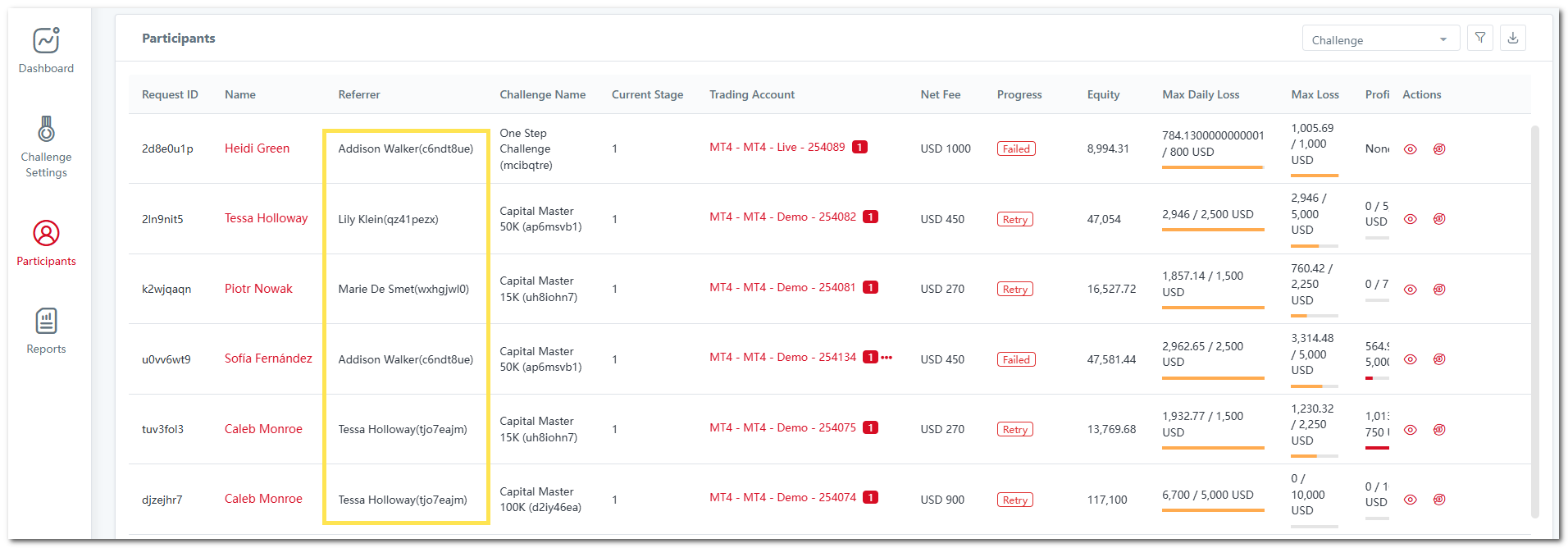Open the Reports sidebar icon
Screen dimensions: 1568x548
click(x=46, y=322)
